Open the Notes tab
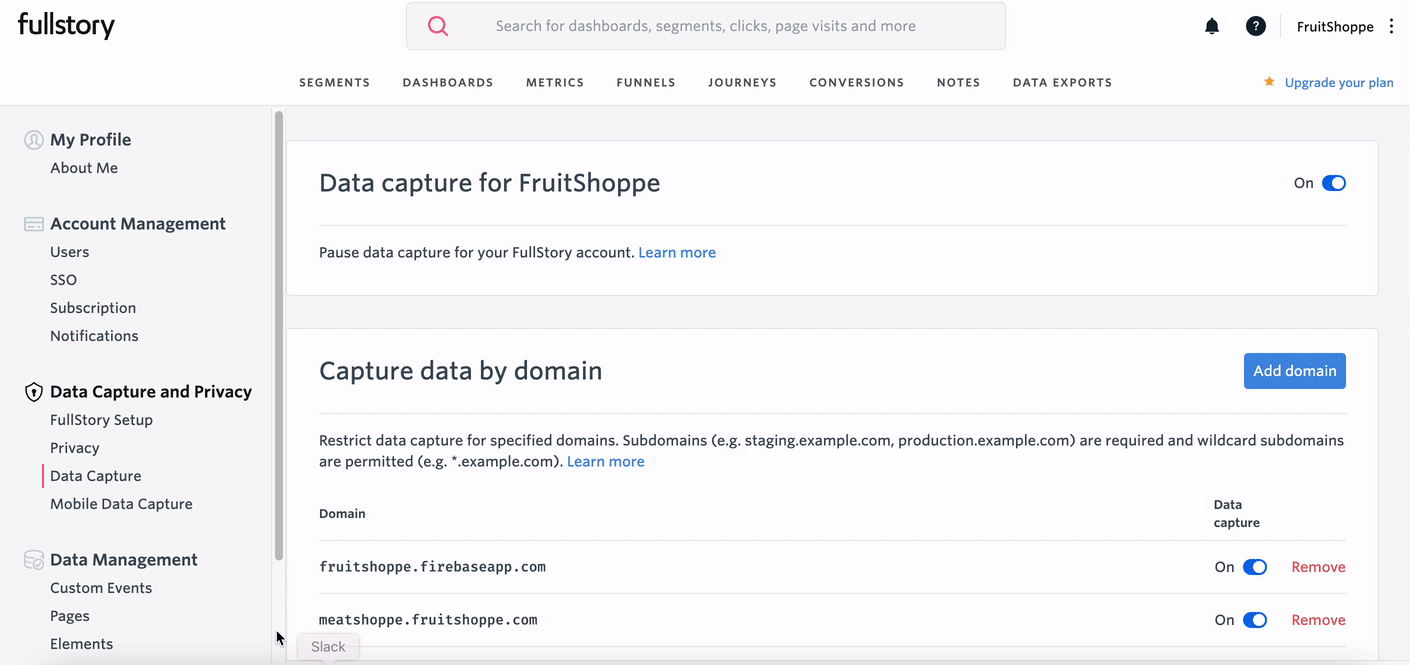 pos(959,83)
